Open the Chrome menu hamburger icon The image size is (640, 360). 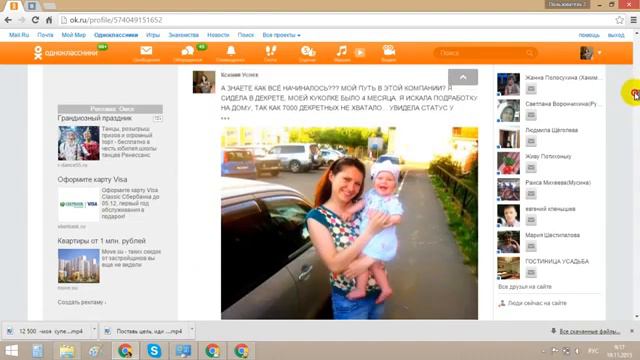click(x=633, y=20)
